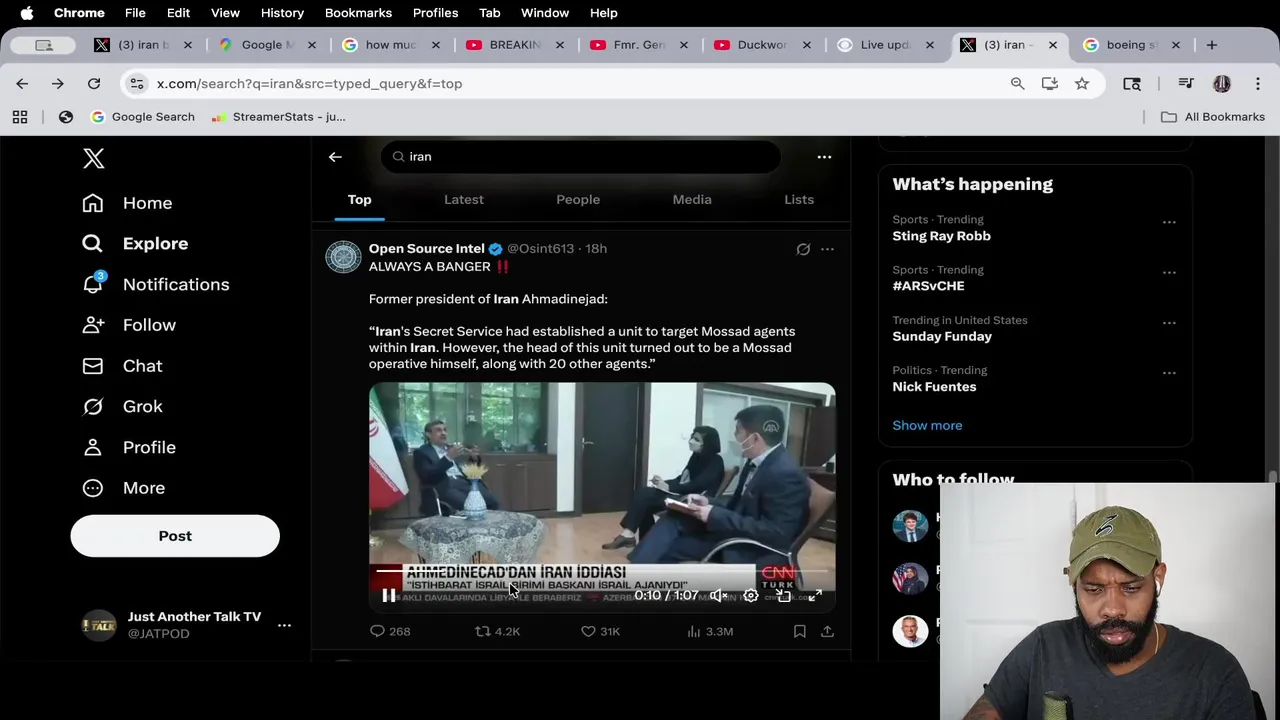
Task: Reply to post with 268 replies
Action: click(390, 631)
